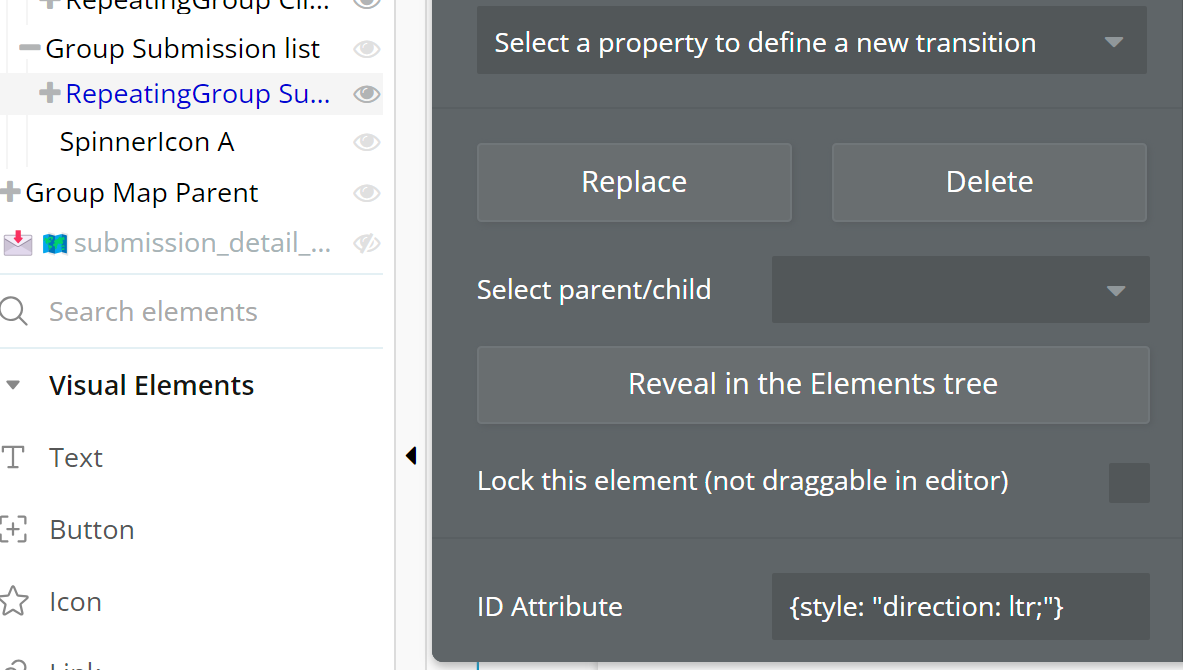Toggle visibility of Group Submission list
The image size is (1183, 670).
pyautogui.click(x=367, y=48)
